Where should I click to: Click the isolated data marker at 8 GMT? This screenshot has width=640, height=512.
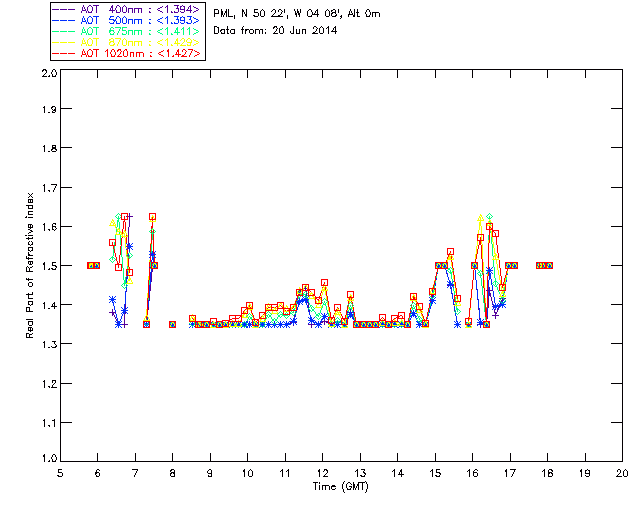click(x=173, y=325)
